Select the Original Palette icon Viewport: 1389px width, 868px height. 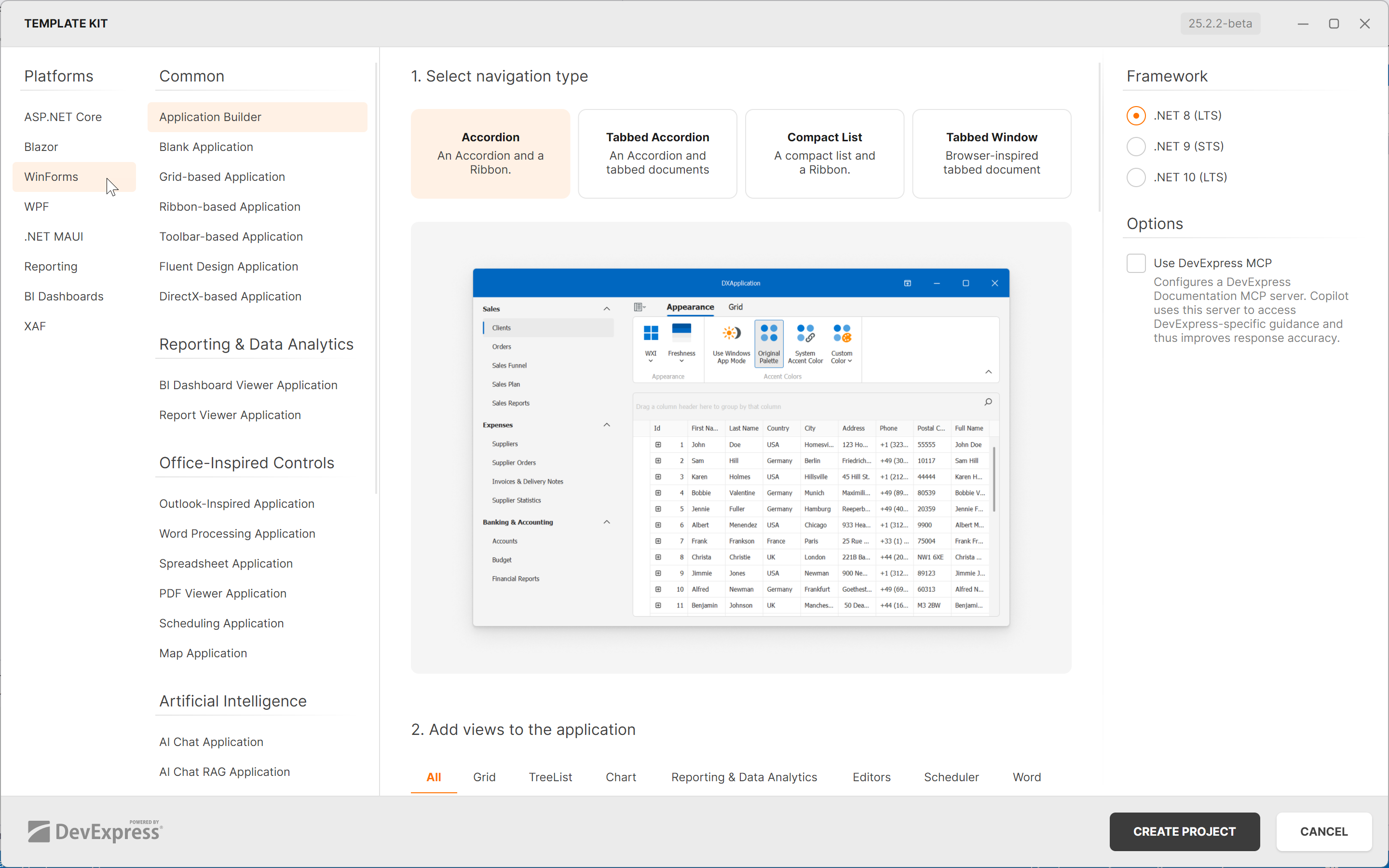pyautogui.click(x=769, y=334)
